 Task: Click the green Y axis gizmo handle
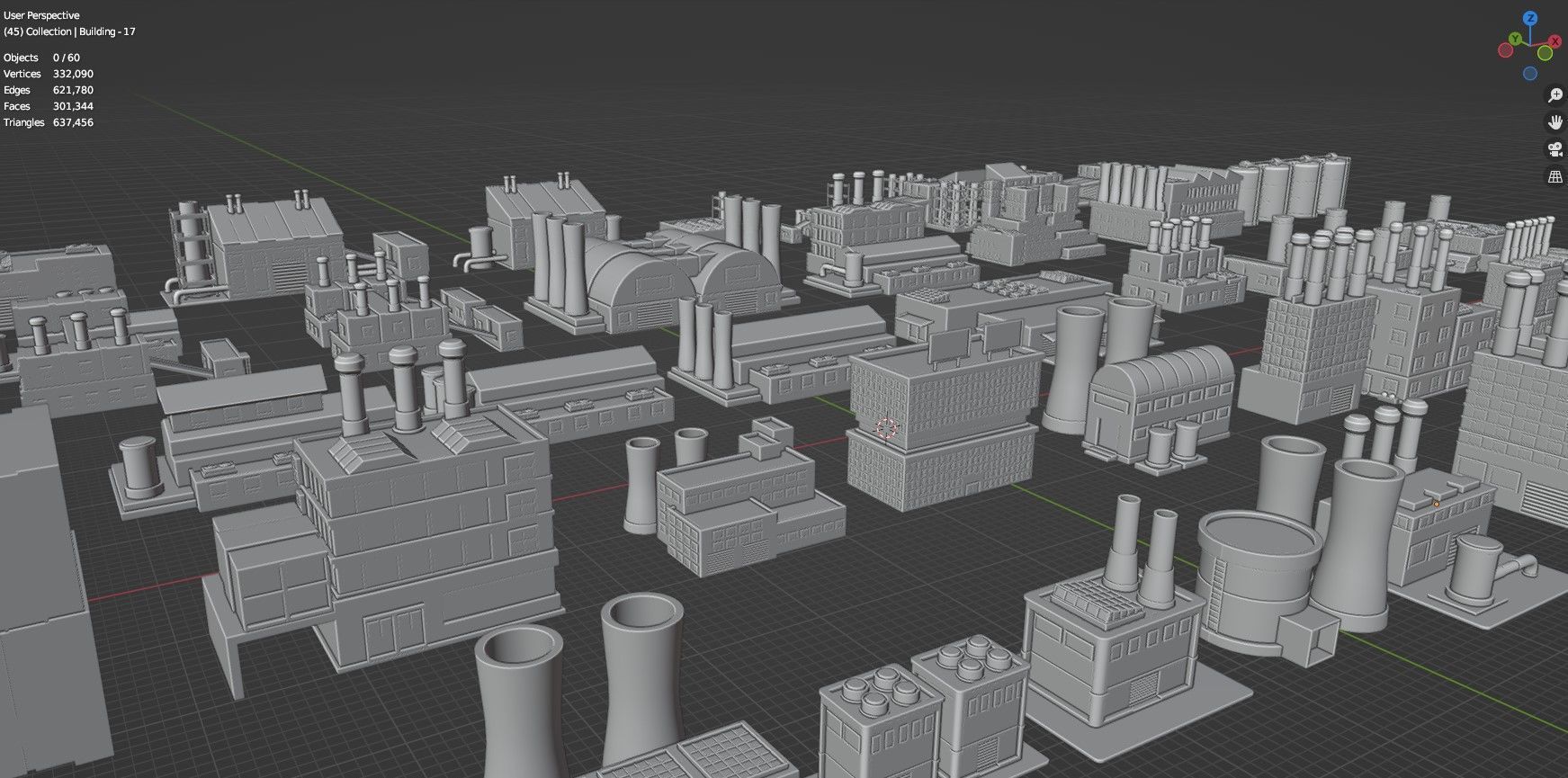point(1515,39)
